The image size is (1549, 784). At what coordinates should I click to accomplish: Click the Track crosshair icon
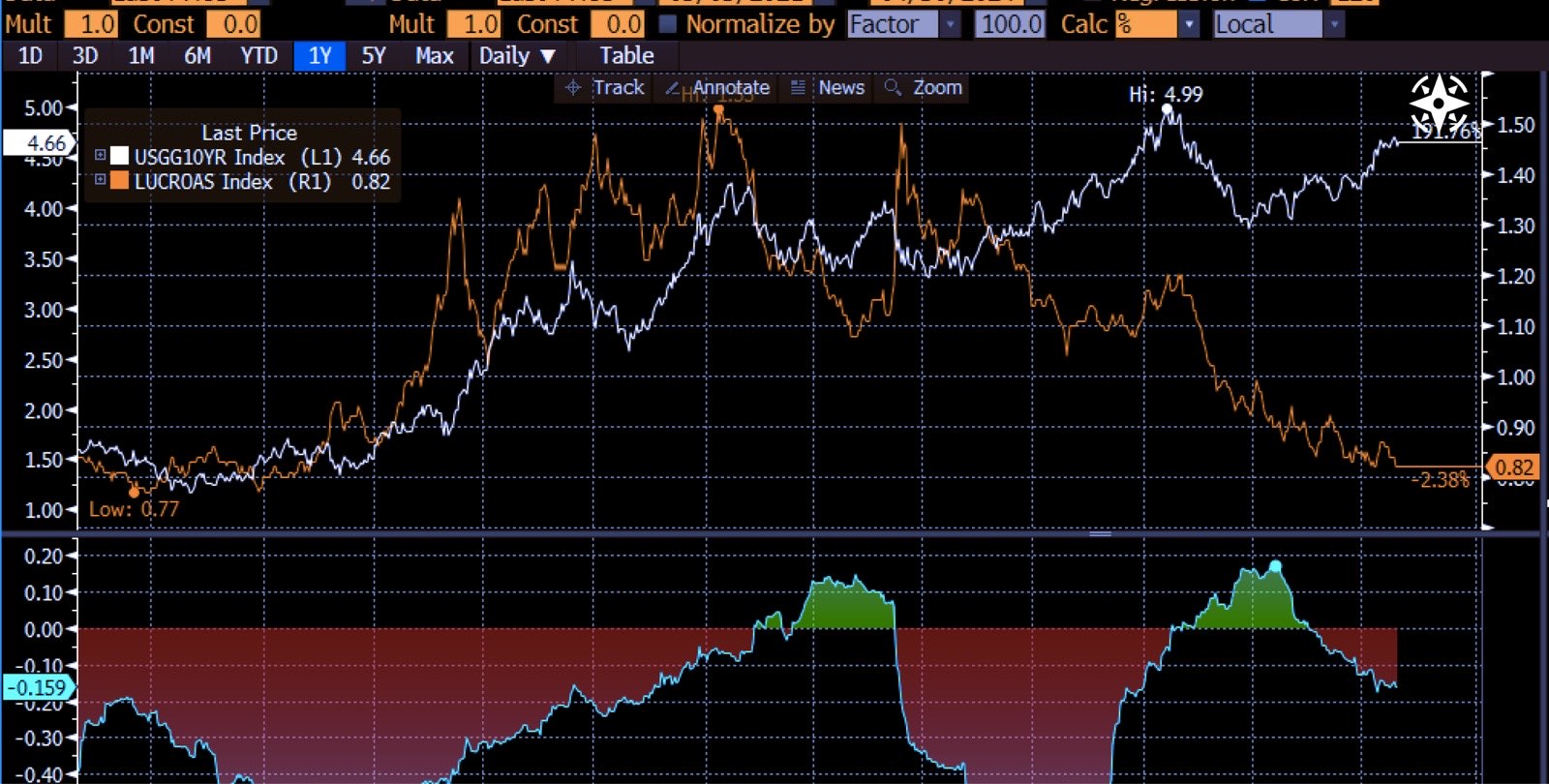[573, 87]
